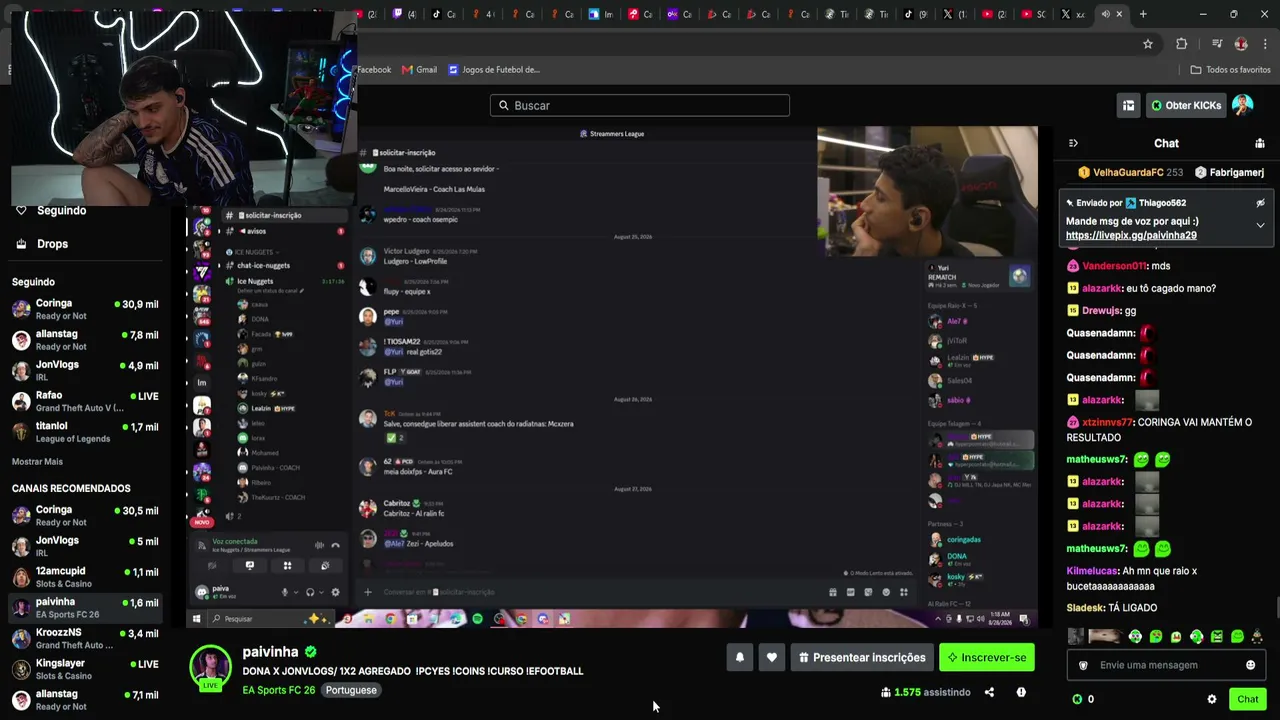Click the Obter KICKs button
The image size is (1280, 720).
click(1186, 105)
